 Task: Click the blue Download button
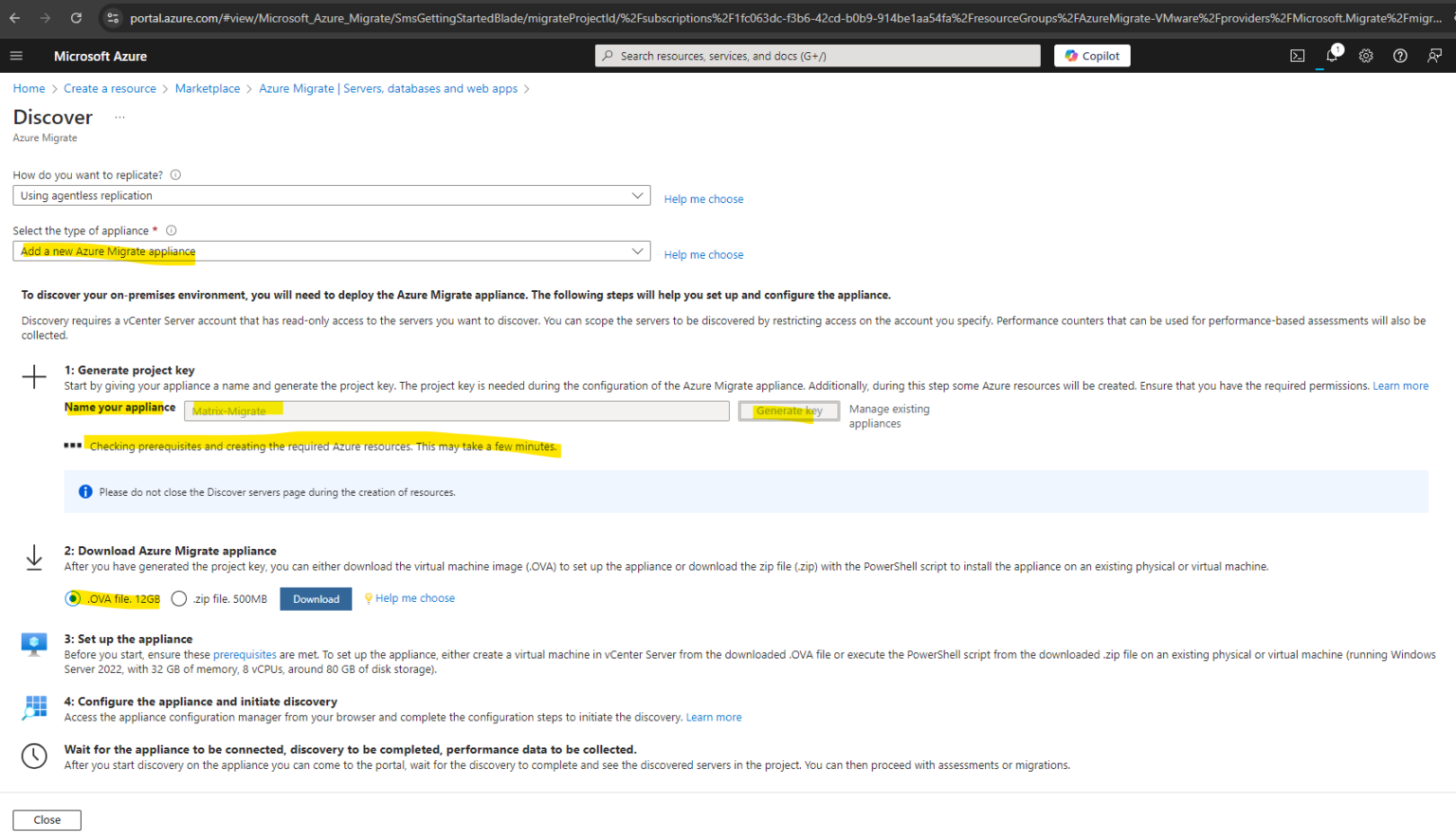tap(316, 599)
